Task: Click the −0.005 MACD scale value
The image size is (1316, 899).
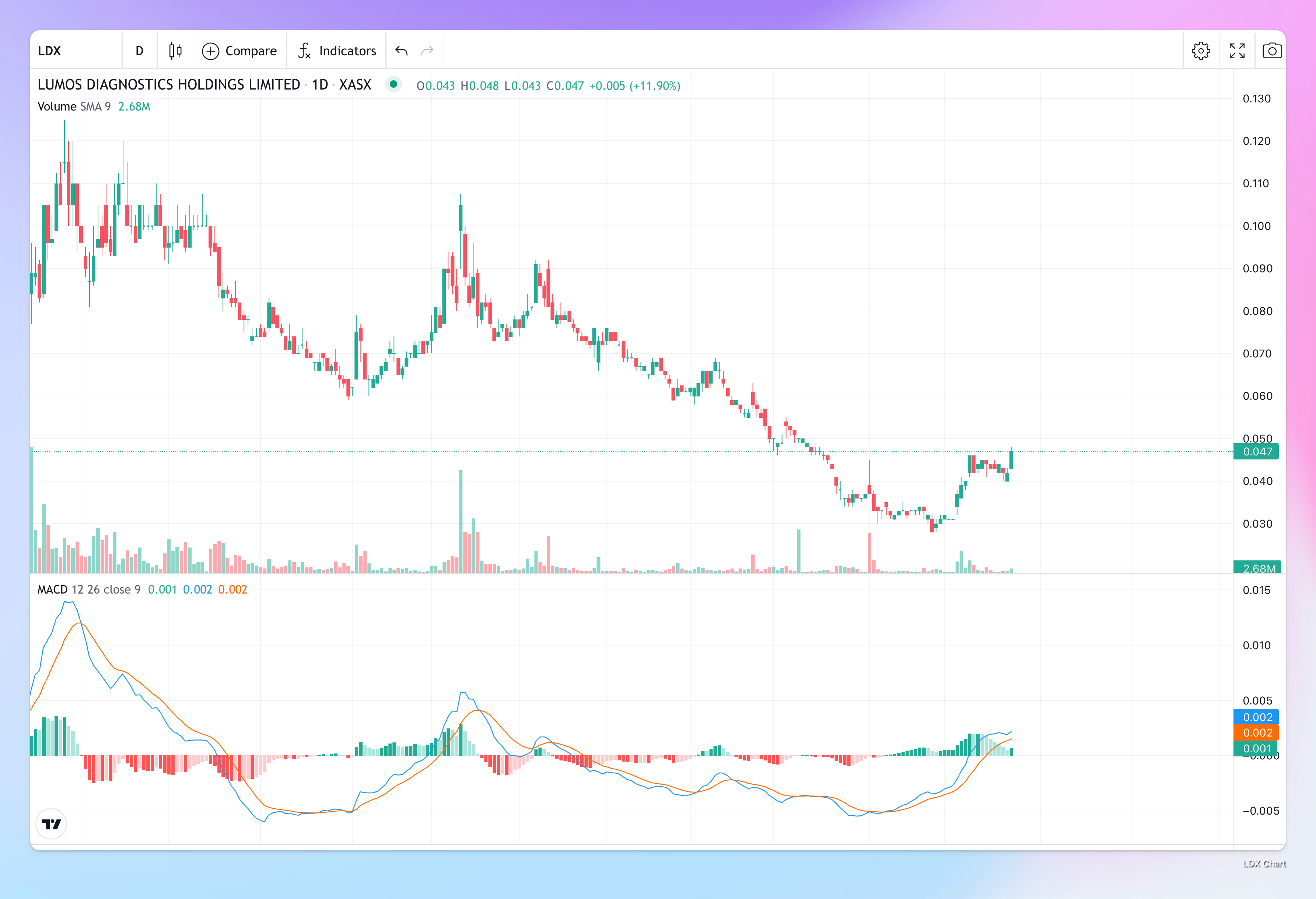Action: pyautogui.click(x=1260, y=811)
